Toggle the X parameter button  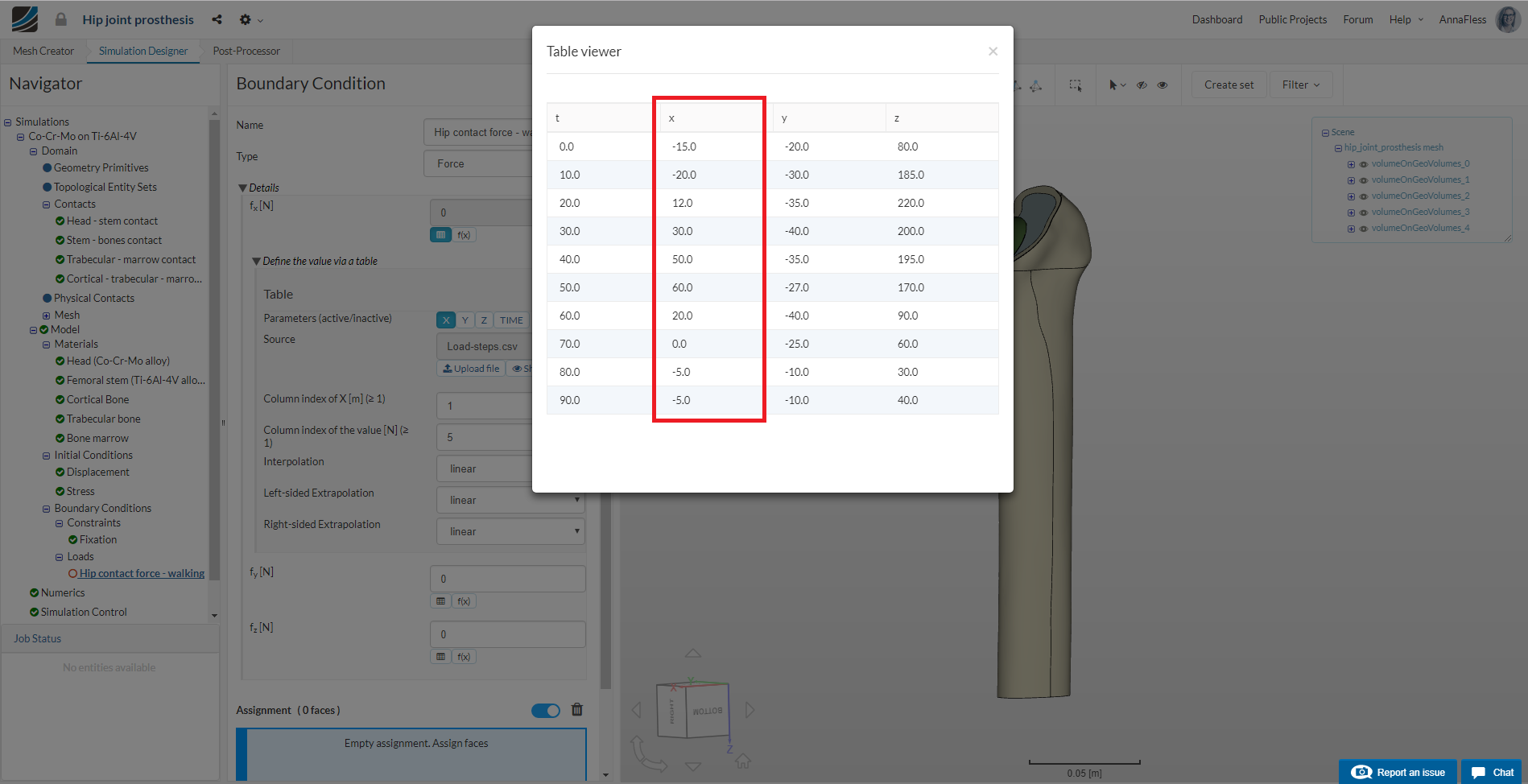(x=446, y=320)
